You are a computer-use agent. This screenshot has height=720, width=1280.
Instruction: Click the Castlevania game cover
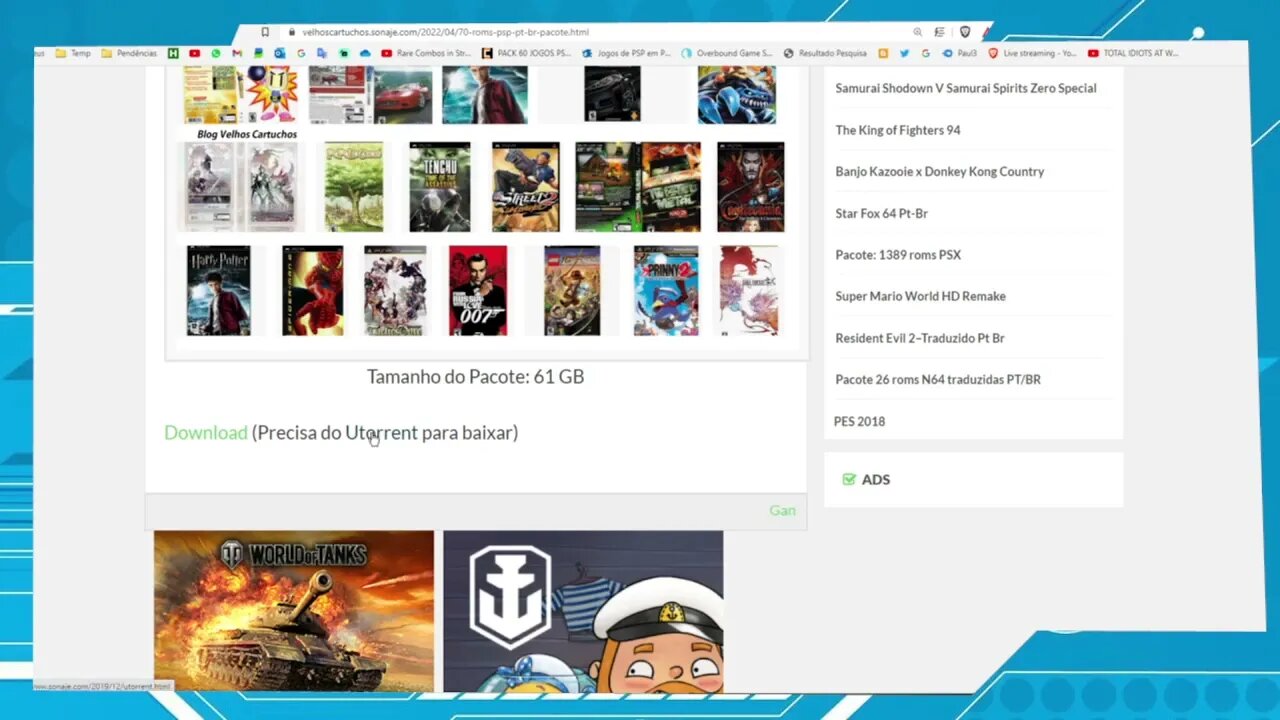click(x=751, y=187)
